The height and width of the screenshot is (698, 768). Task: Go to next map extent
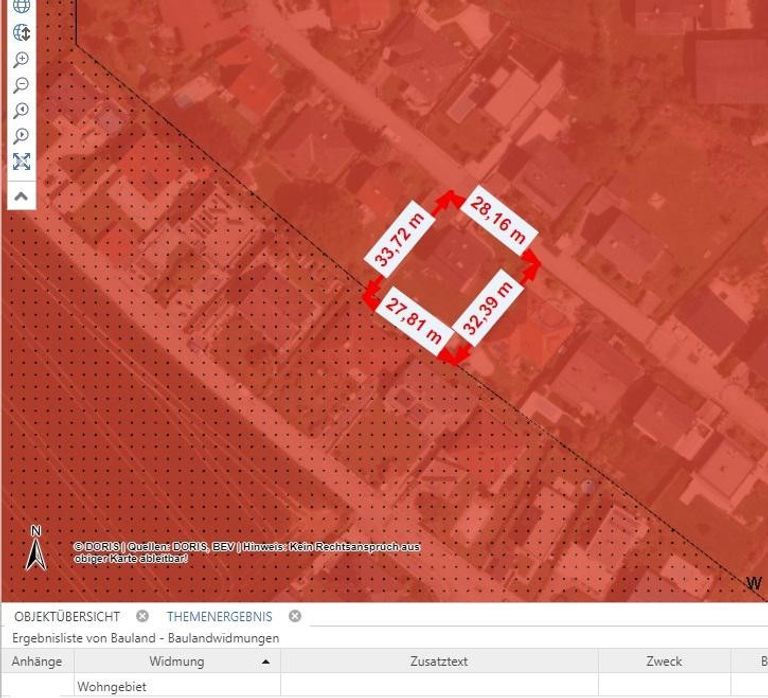(21, 136)
